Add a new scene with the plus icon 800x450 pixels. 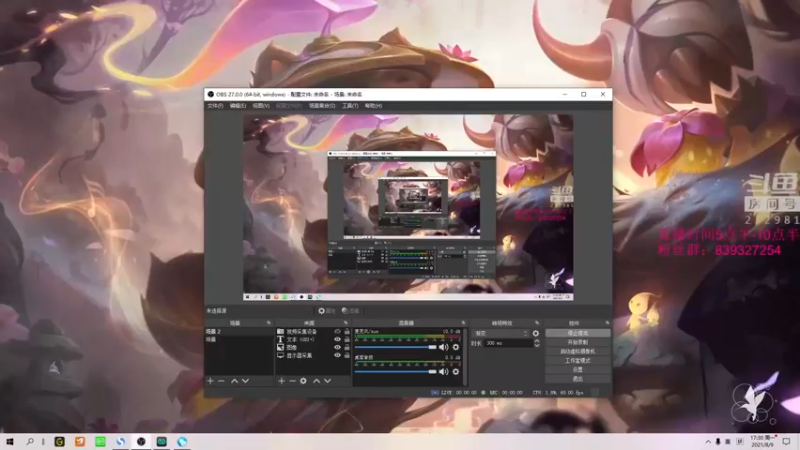pos(210,381)
